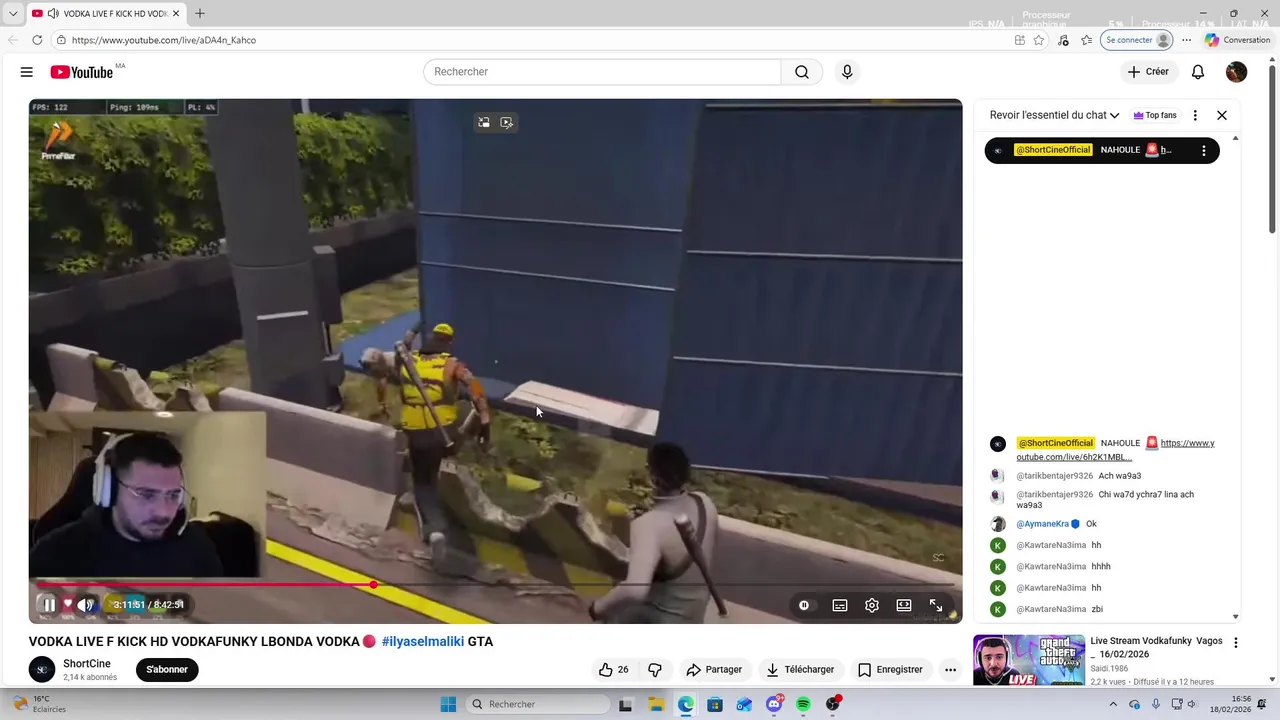The height and width of the screenshot is (720, 1280).
Task: Click the miniplayer icon atop video
Action: [x=484, y=122]
